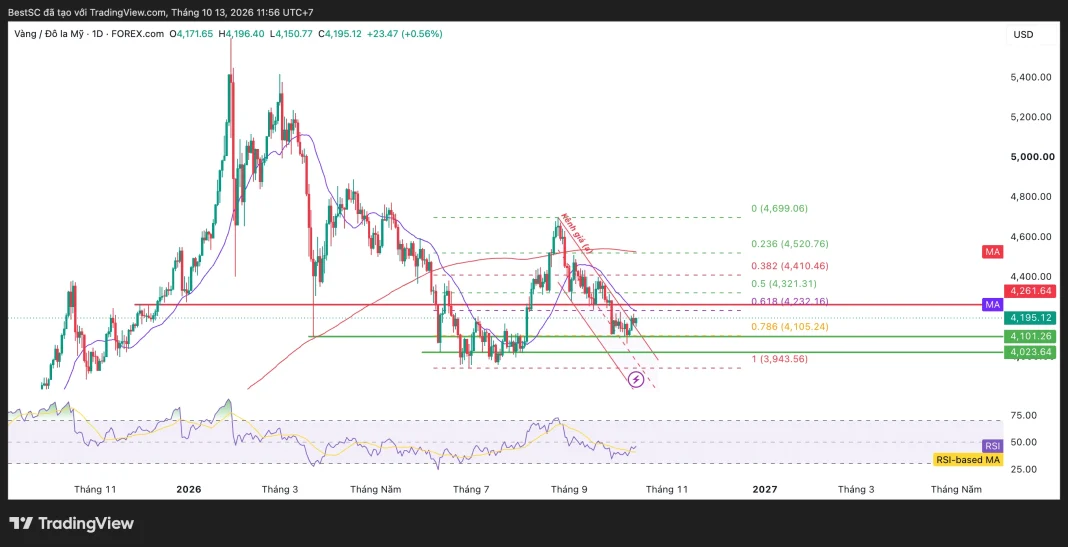
Task: Click the high value H4,196.40
Action: 241,33
